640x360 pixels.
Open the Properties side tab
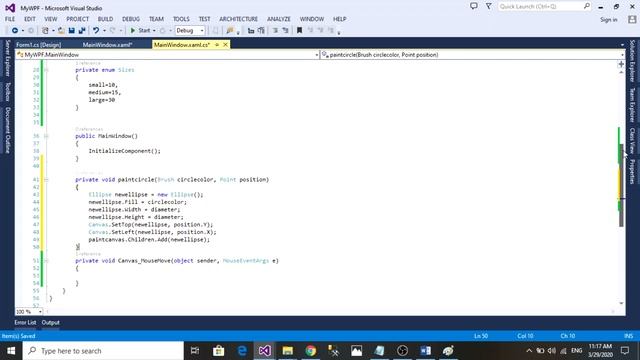632,172
